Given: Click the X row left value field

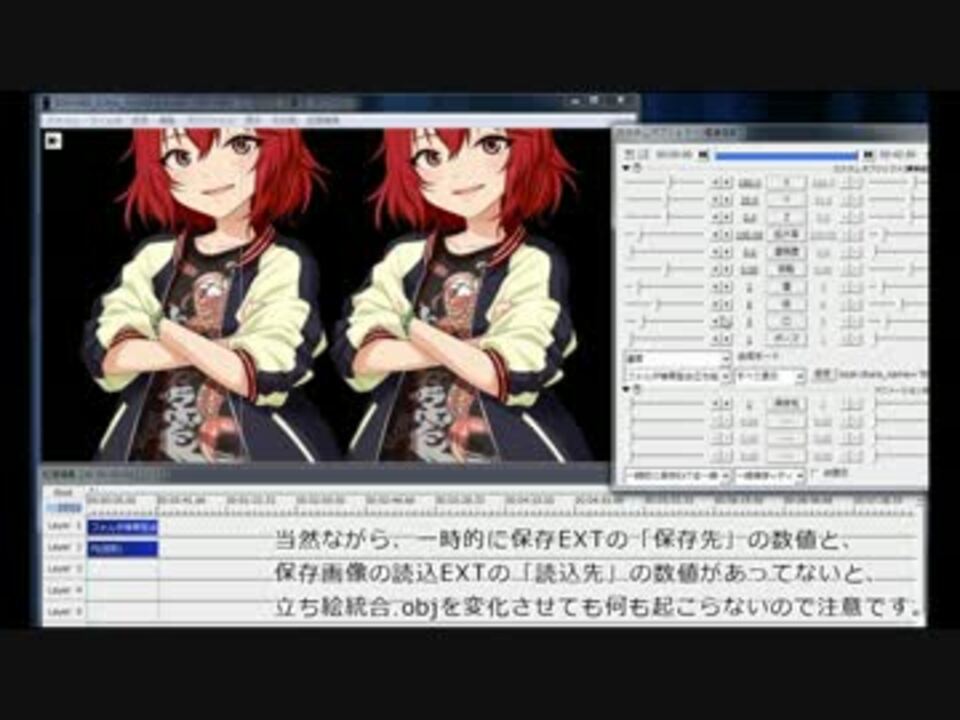Looking at the screenshot, I should 749,182.
